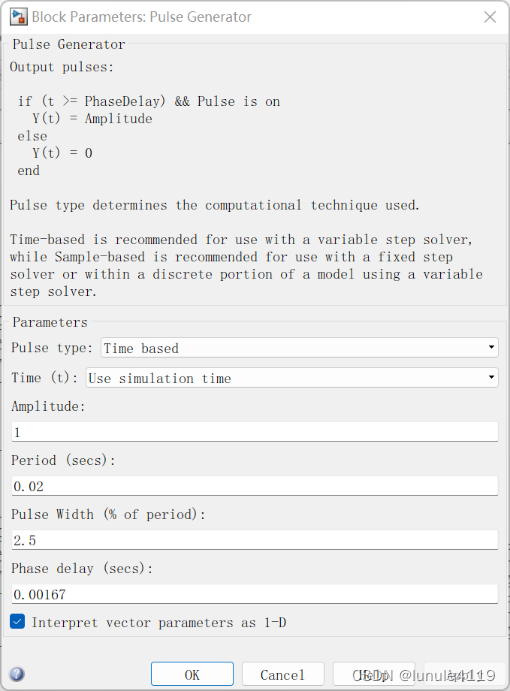Toggle Interpret vector parameters as 1-D checkbox
The width and height of the screenshot is (510, 691).
pos(17,622)
